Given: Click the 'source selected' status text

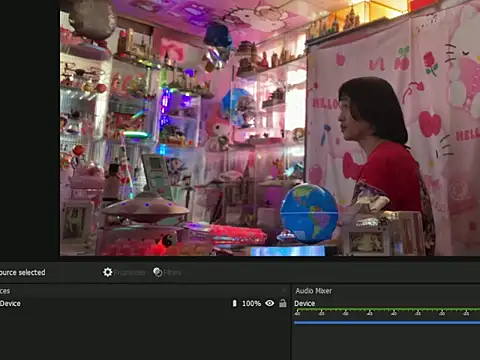Looking at the screenshot, I should point(22,272).
